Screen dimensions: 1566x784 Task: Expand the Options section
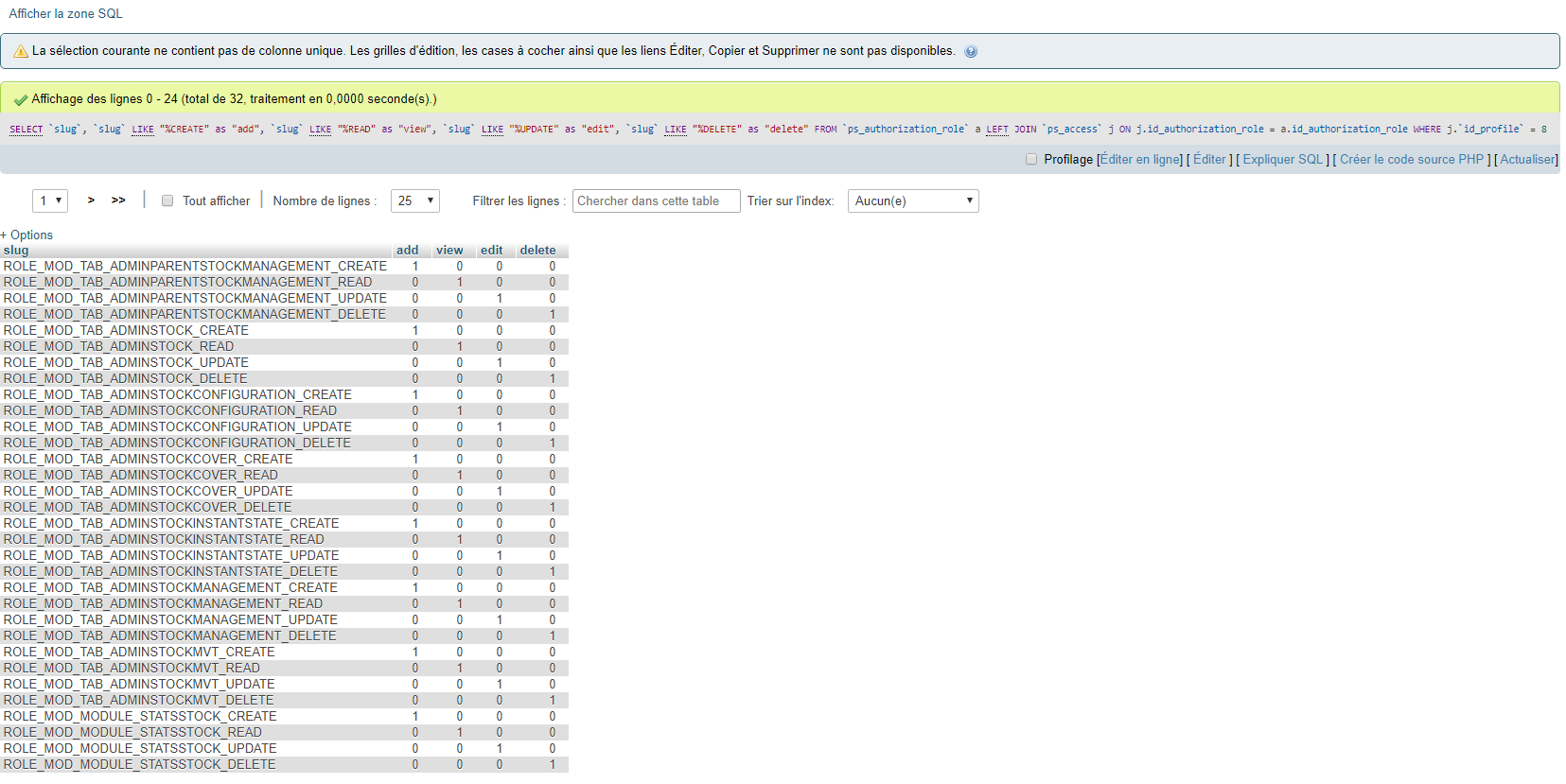(x=26, y=235)
